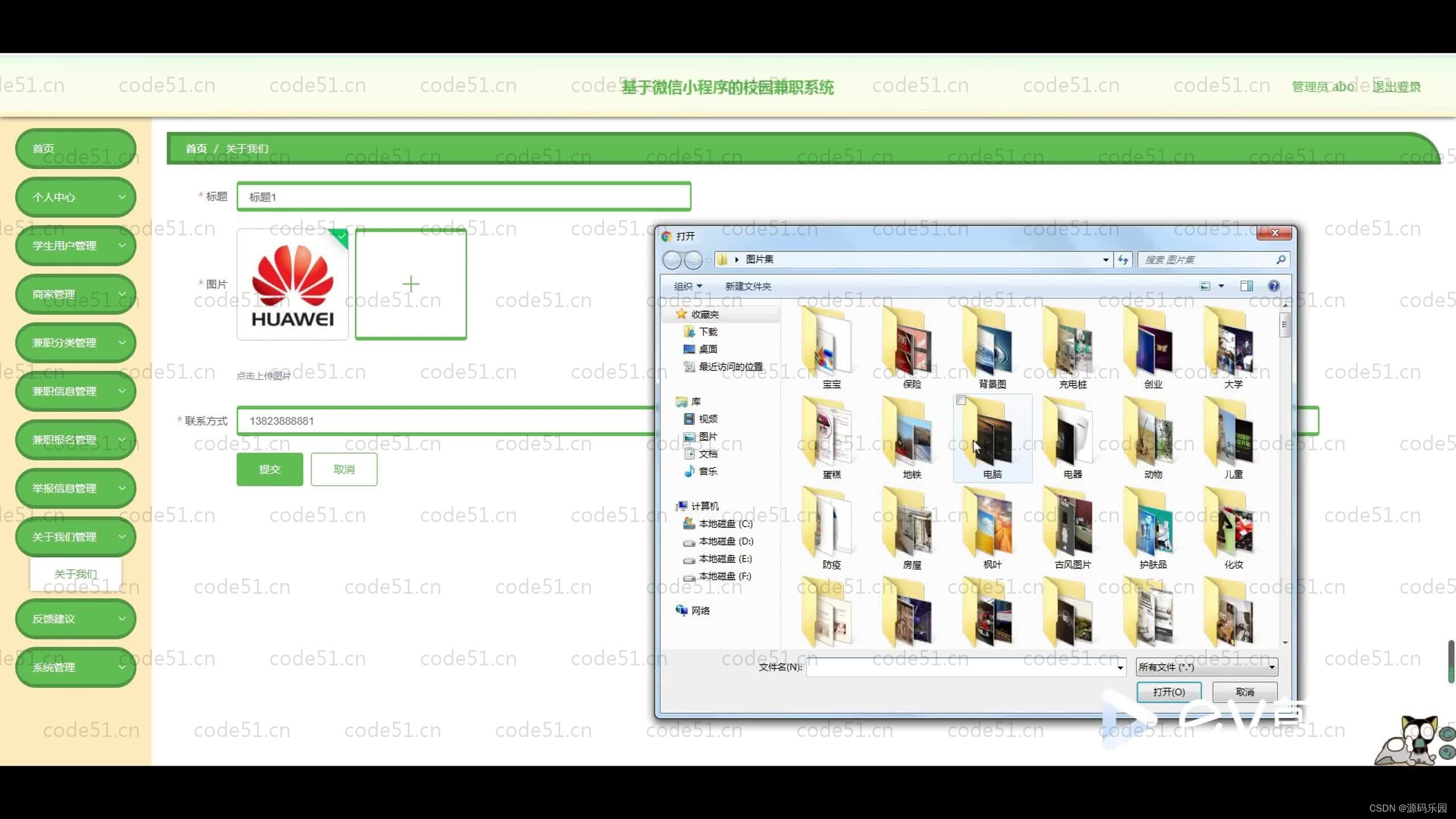Expand the 组织 menu dropdown
1456x819 pixels.
688,286
